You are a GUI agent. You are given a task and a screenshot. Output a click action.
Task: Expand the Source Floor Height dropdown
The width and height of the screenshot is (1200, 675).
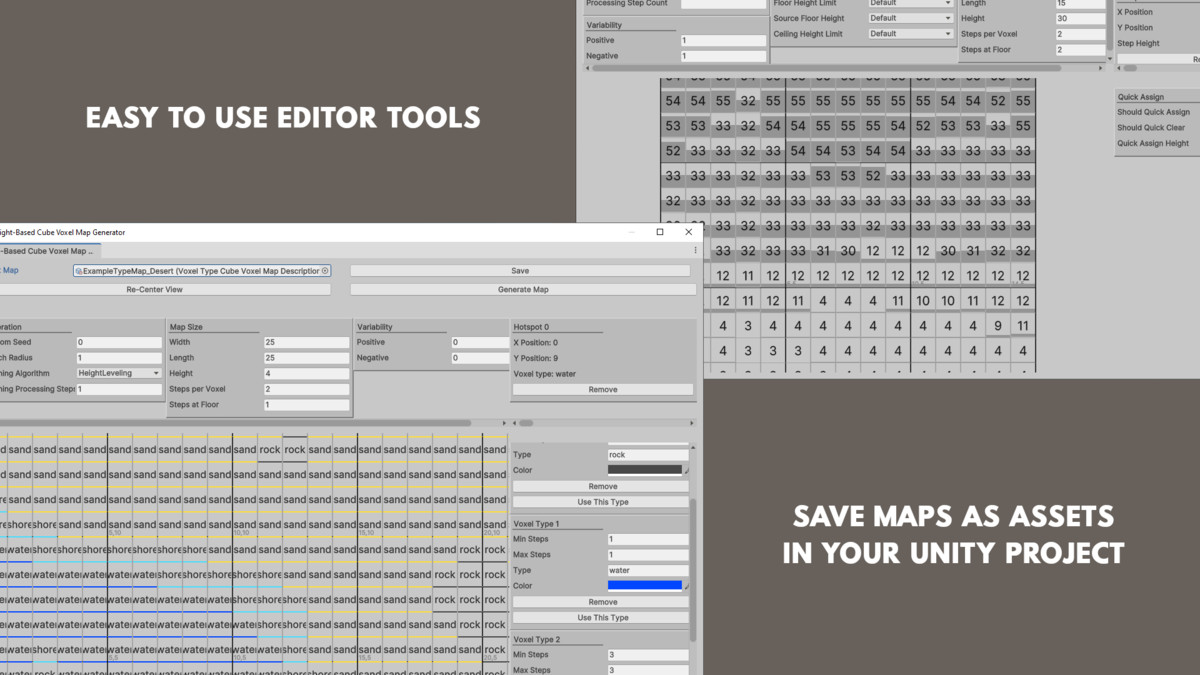tap(910, 18)
